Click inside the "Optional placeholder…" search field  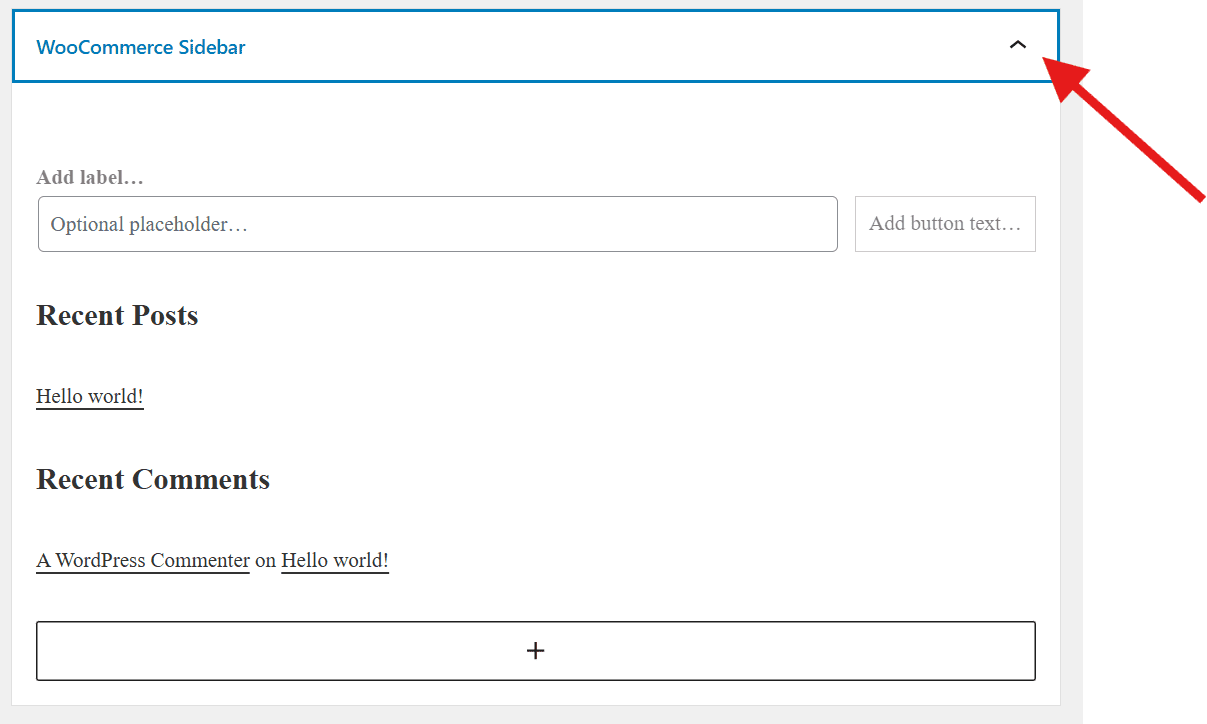tap(437, 223)
